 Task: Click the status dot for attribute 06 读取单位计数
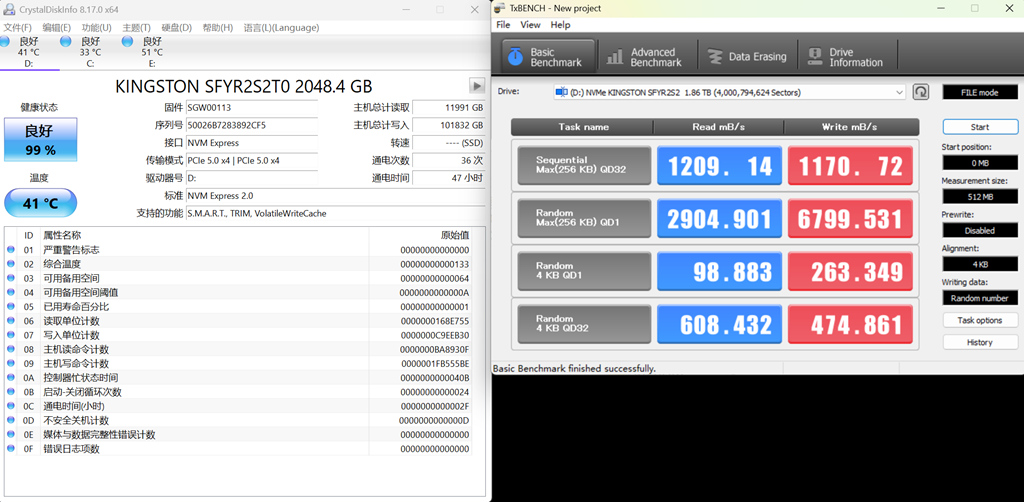click(10, 321)
